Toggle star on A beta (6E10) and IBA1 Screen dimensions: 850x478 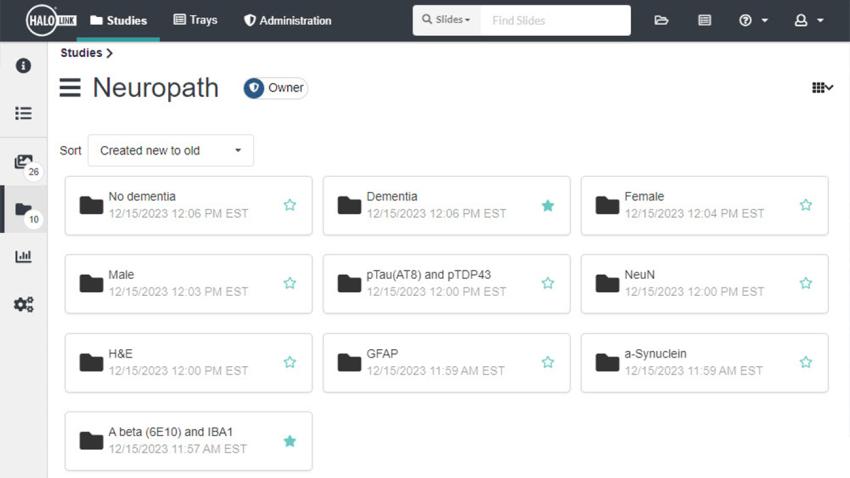(289, 441)
